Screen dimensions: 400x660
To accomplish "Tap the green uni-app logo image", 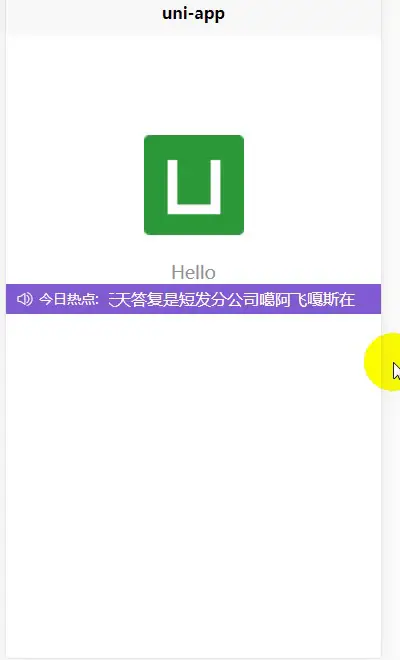I will (x=194, y=185).
